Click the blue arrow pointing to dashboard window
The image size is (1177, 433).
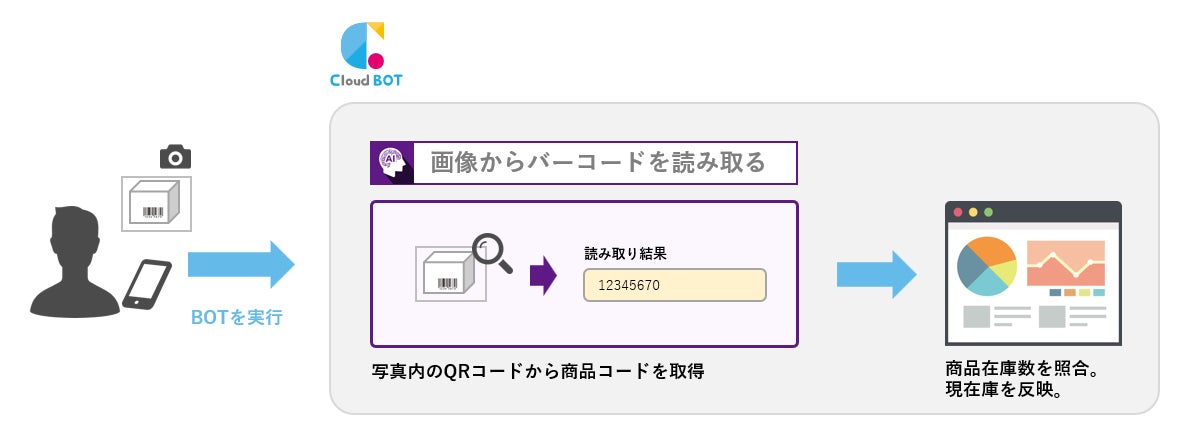coord(877,275)
